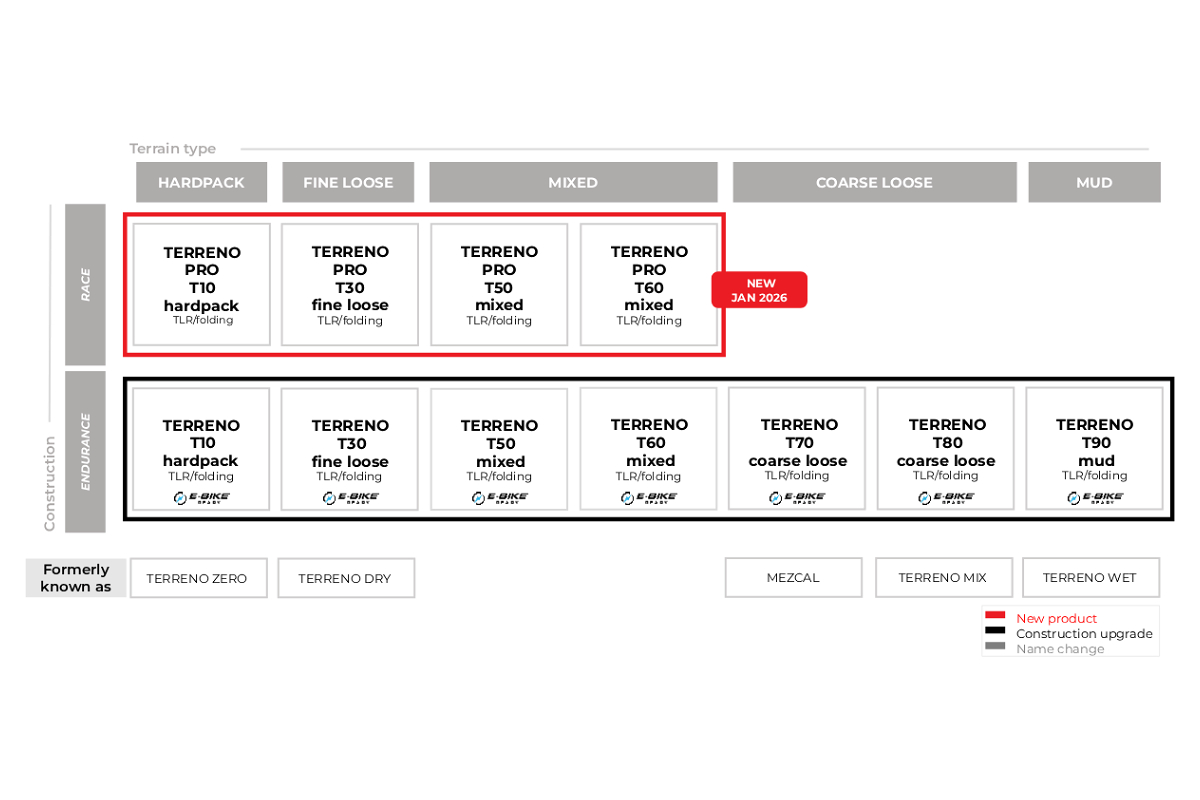Viewport: 1200px width, 800px height.
Task: Click the red New product legend swatch
Action: click(x=994, y=617)
